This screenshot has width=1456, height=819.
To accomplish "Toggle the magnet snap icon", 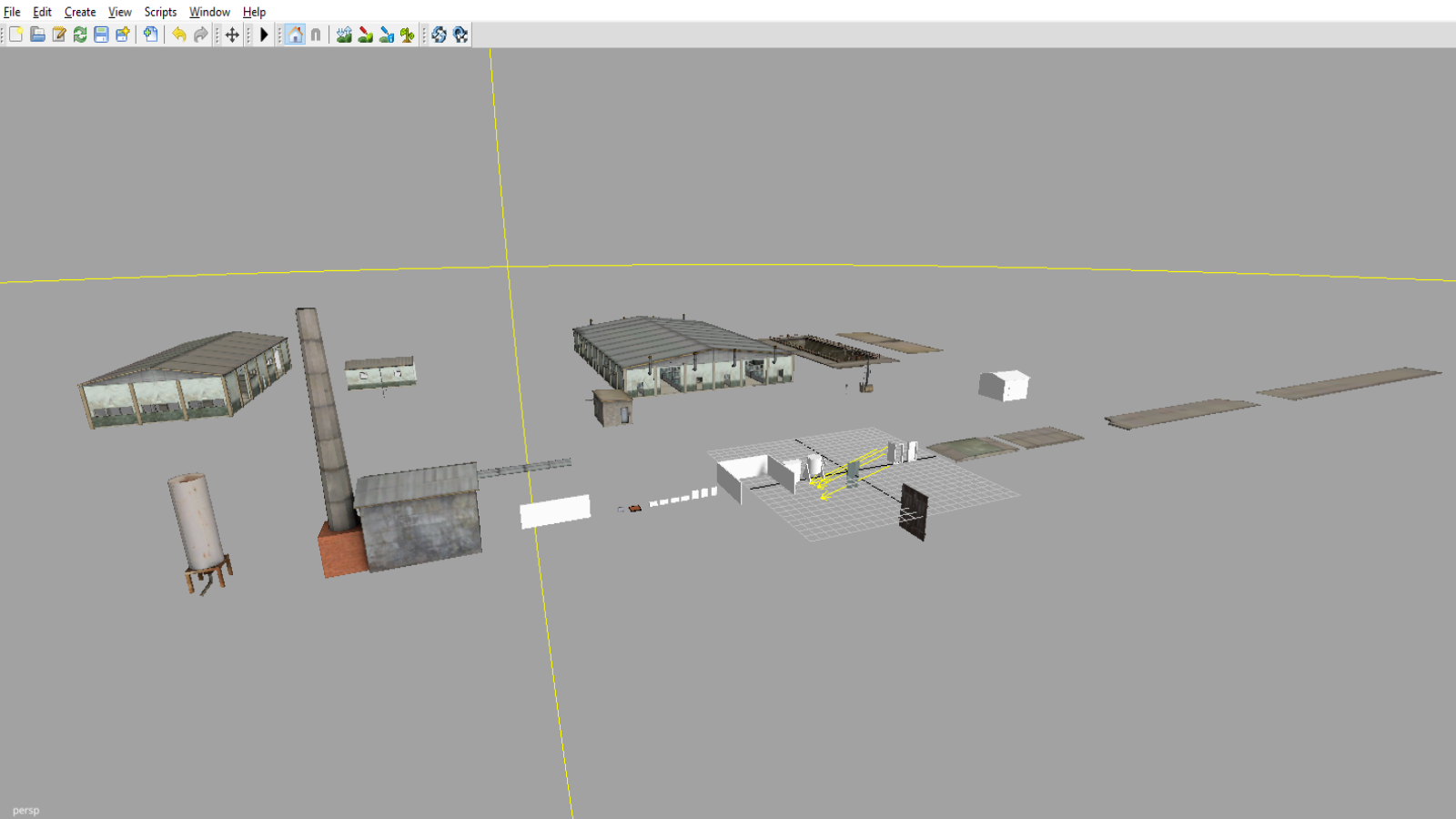I will pyautogui.click(x=316, y=35).
